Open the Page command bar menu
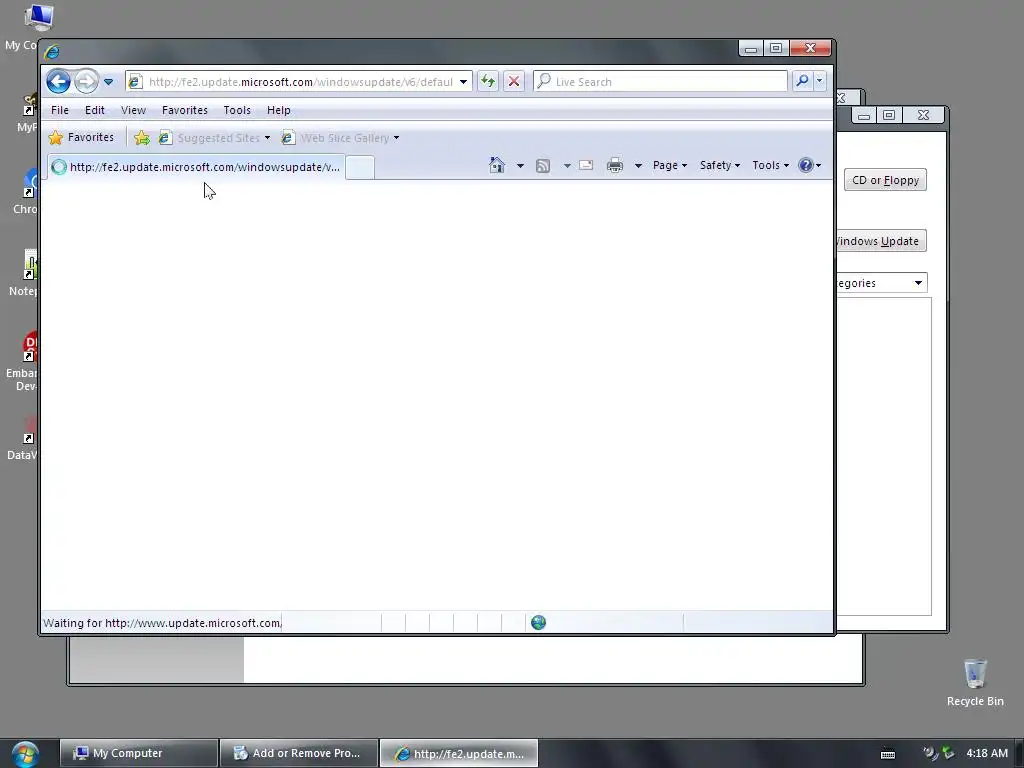The image size is (1024, 768). (x=670, y=165)
